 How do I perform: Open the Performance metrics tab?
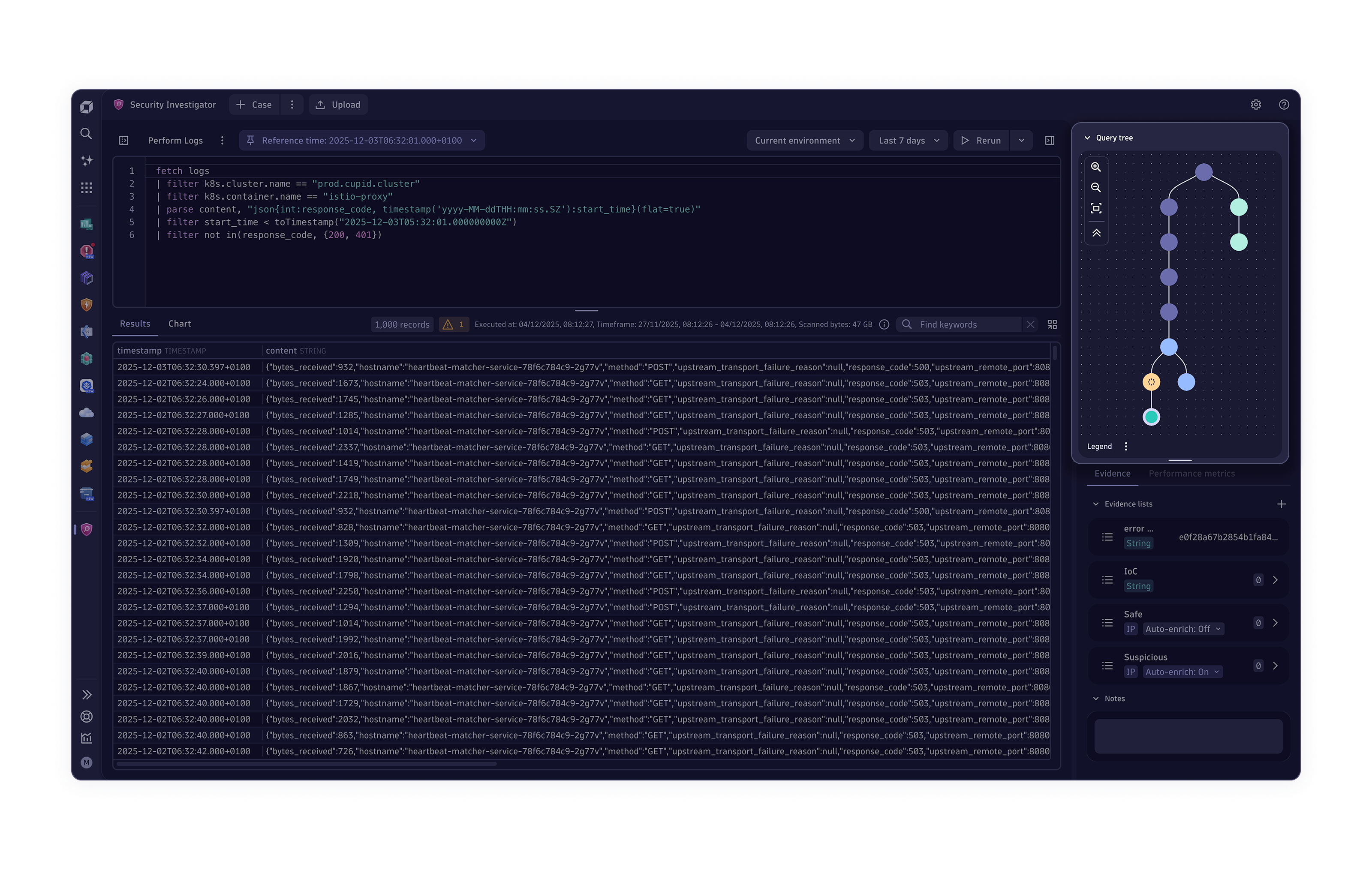(1191, 474)
